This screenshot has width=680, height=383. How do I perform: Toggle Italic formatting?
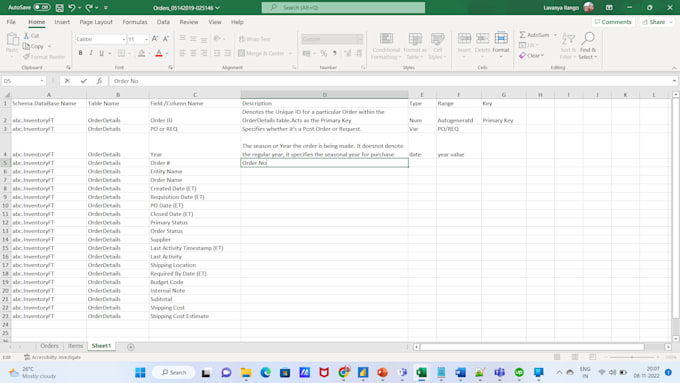click(x=91, y=53)
